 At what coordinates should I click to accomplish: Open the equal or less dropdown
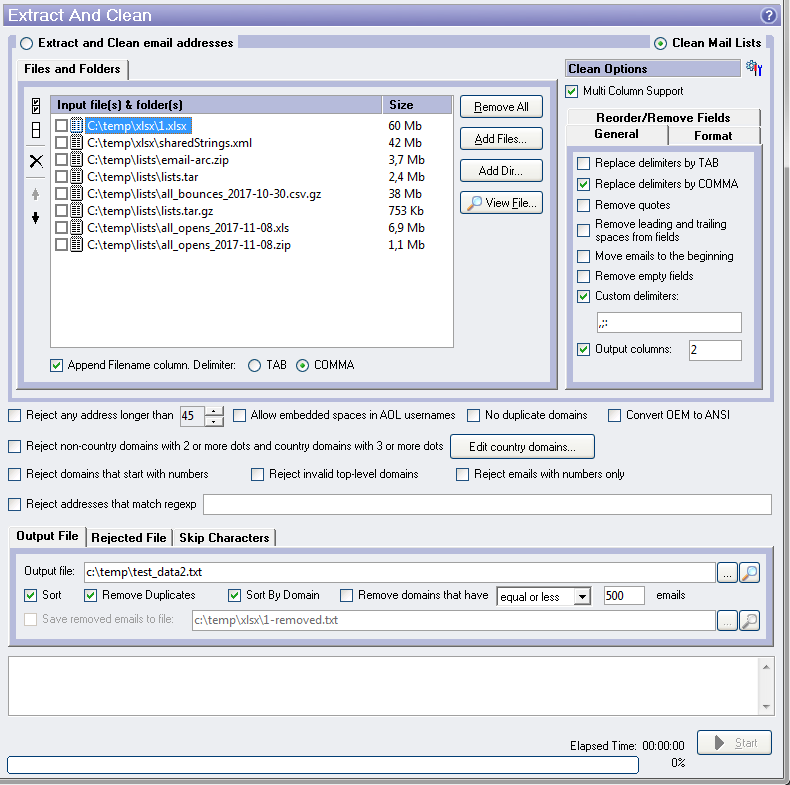[x=544, y=596]
